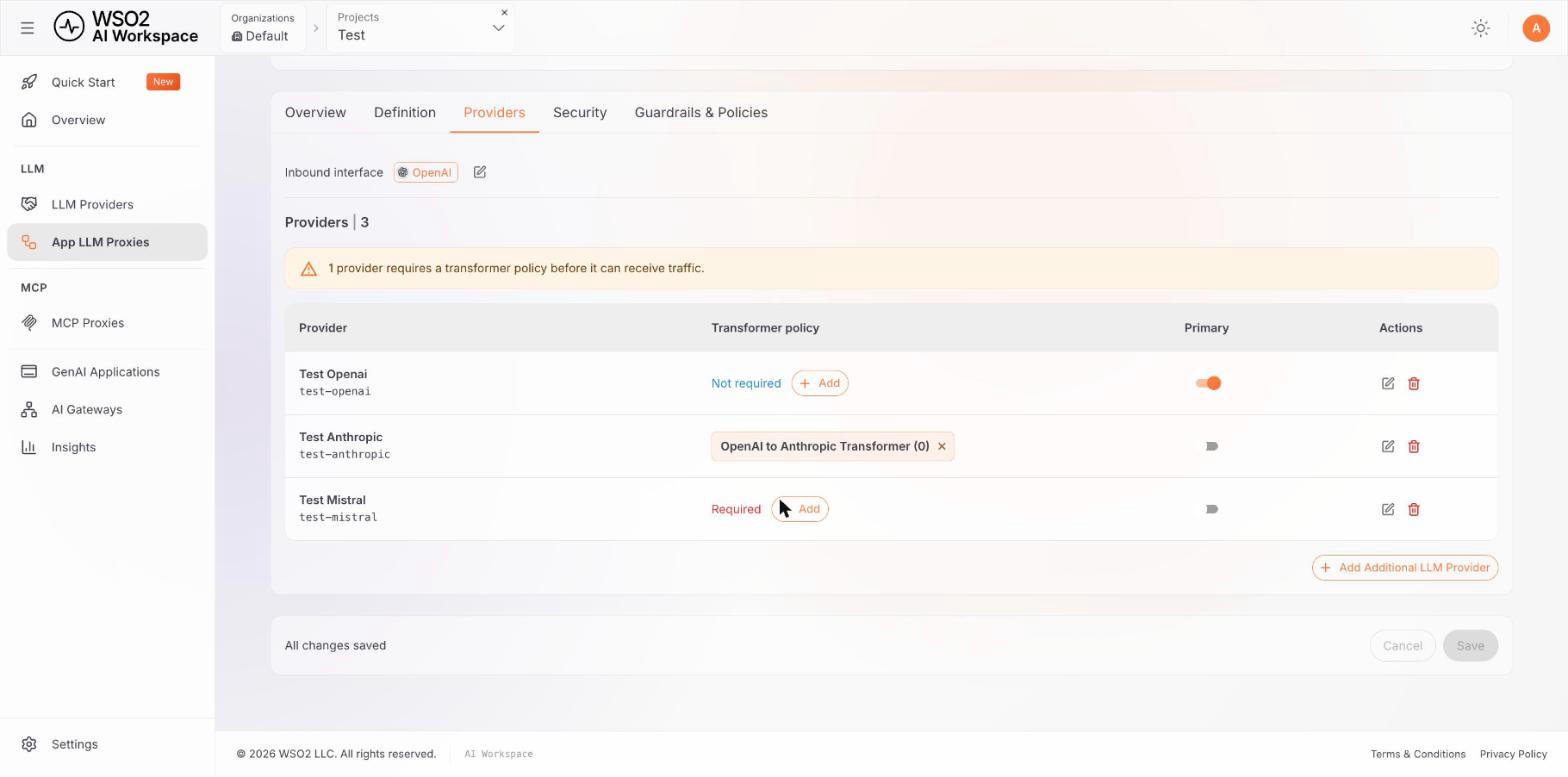Switch to the Definition tab

(x=405, y=113)
